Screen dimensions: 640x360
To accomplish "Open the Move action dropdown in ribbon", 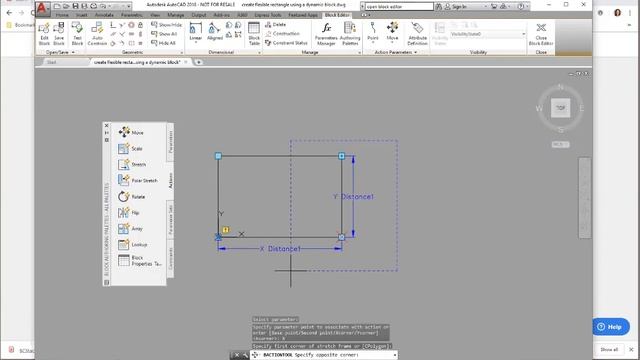I will [392, 42].
